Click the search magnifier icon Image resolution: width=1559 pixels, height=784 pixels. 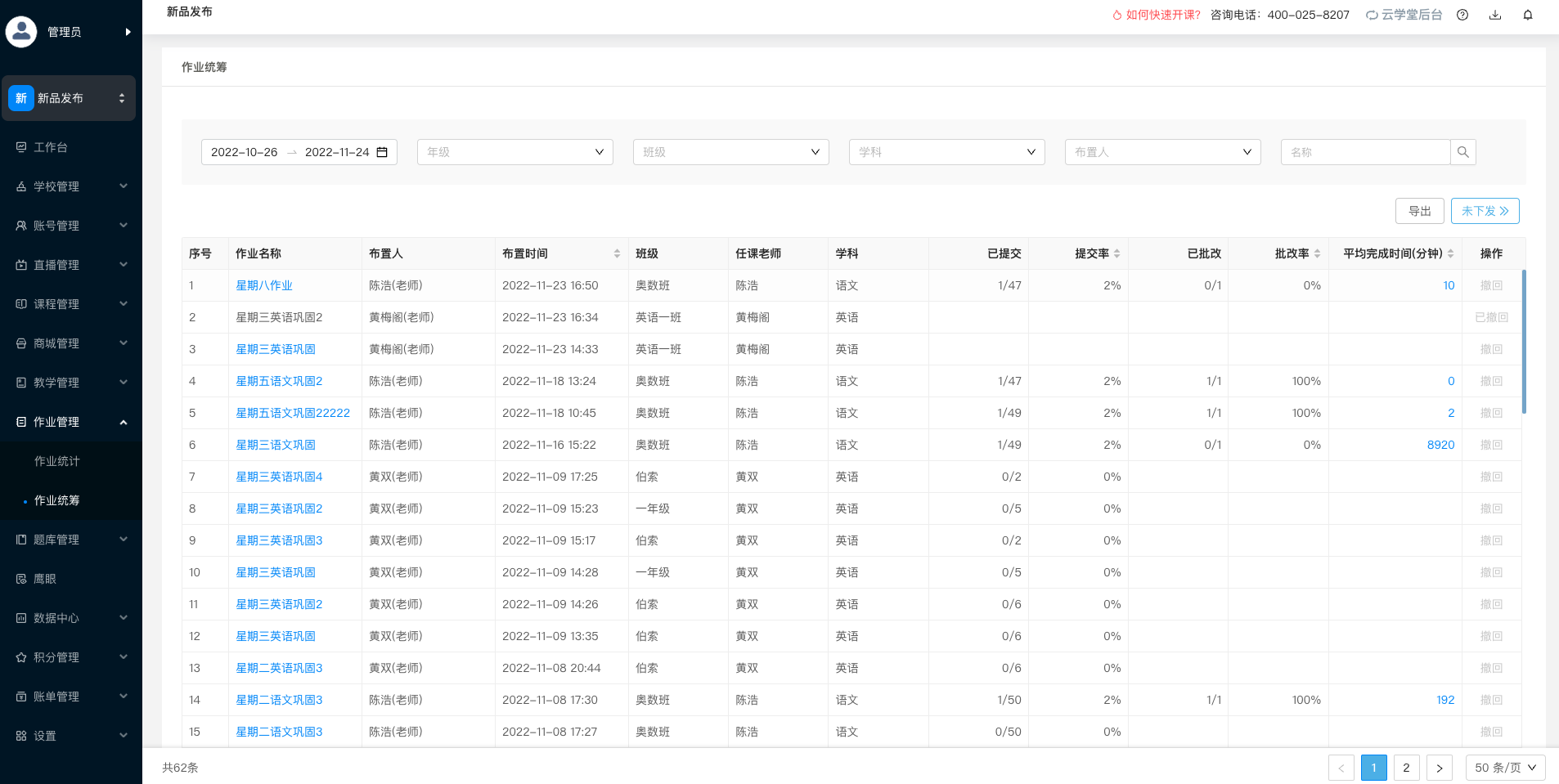coord(1463,152)
